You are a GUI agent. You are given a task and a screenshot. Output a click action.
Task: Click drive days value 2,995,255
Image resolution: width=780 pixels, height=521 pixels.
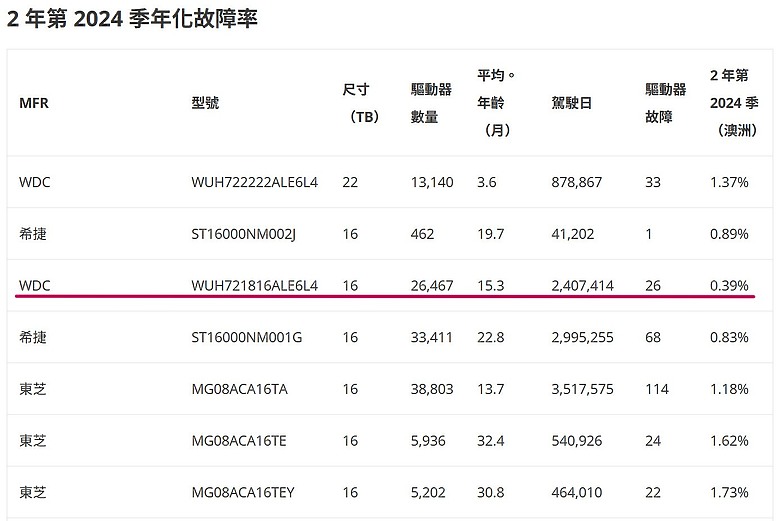click(583, 337)
